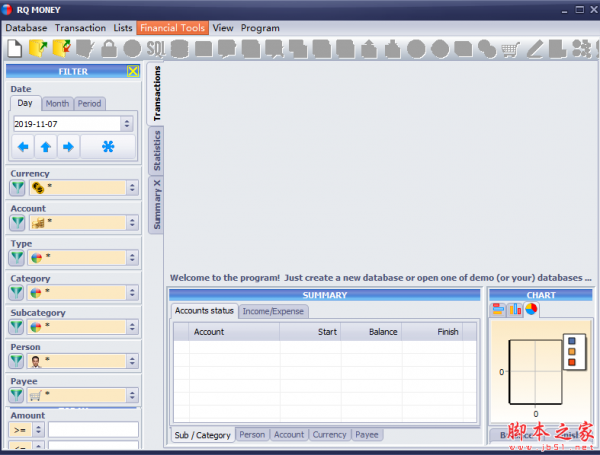Select the Sub / Category bottom tab
The height and width of the screenshot is (455, 600).
click(202, 435)
